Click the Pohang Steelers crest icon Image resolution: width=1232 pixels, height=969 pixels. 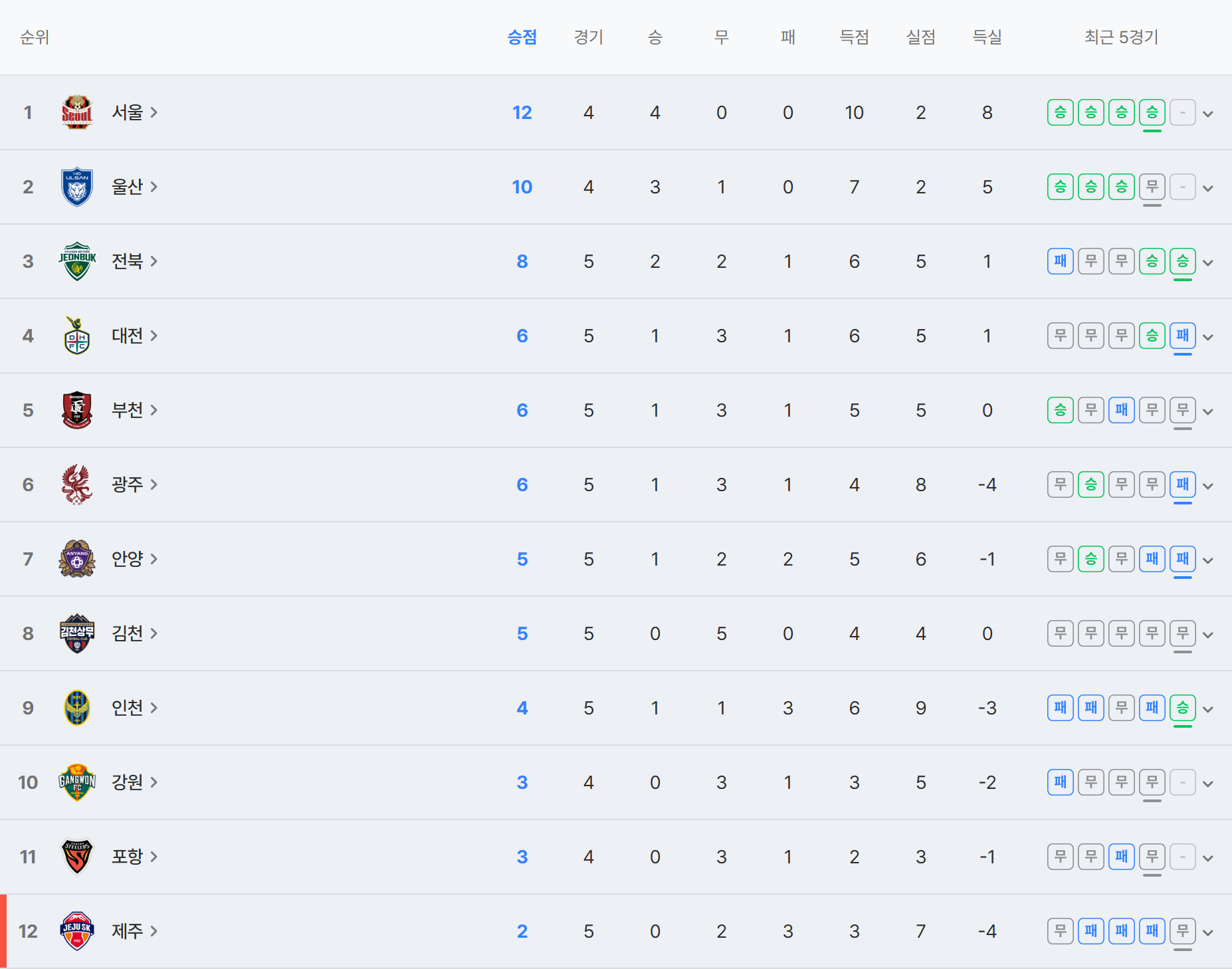[77, 857]
